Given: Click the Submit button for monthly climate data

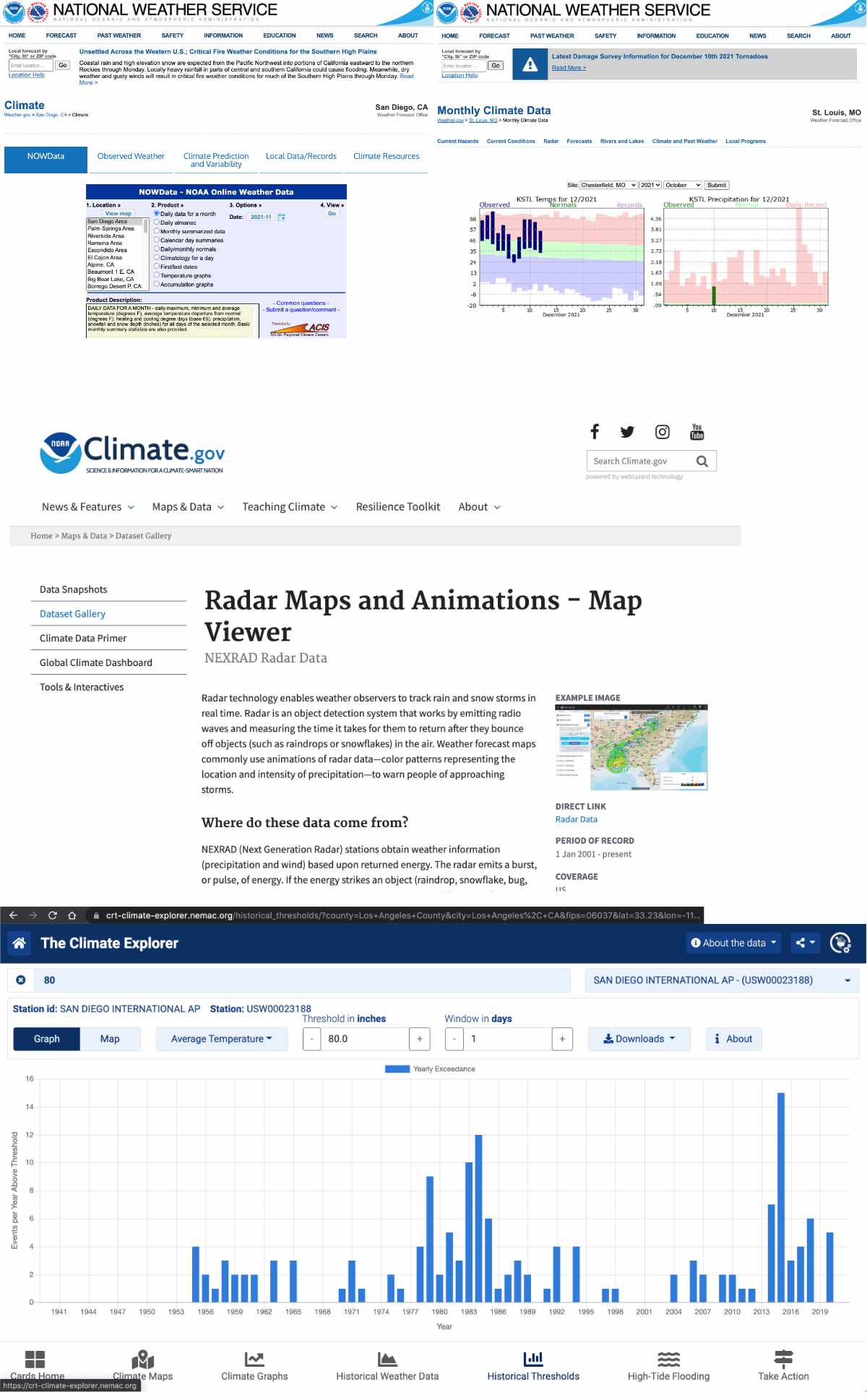Looking at the screenshot, I should (x=717, y=185).
